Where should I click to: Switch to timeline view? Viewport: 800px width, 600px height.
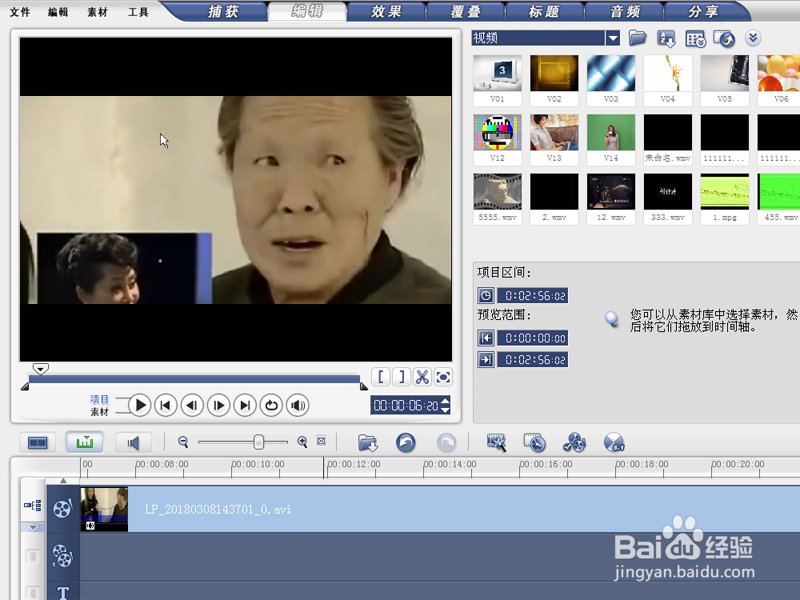tap(85, 442)
